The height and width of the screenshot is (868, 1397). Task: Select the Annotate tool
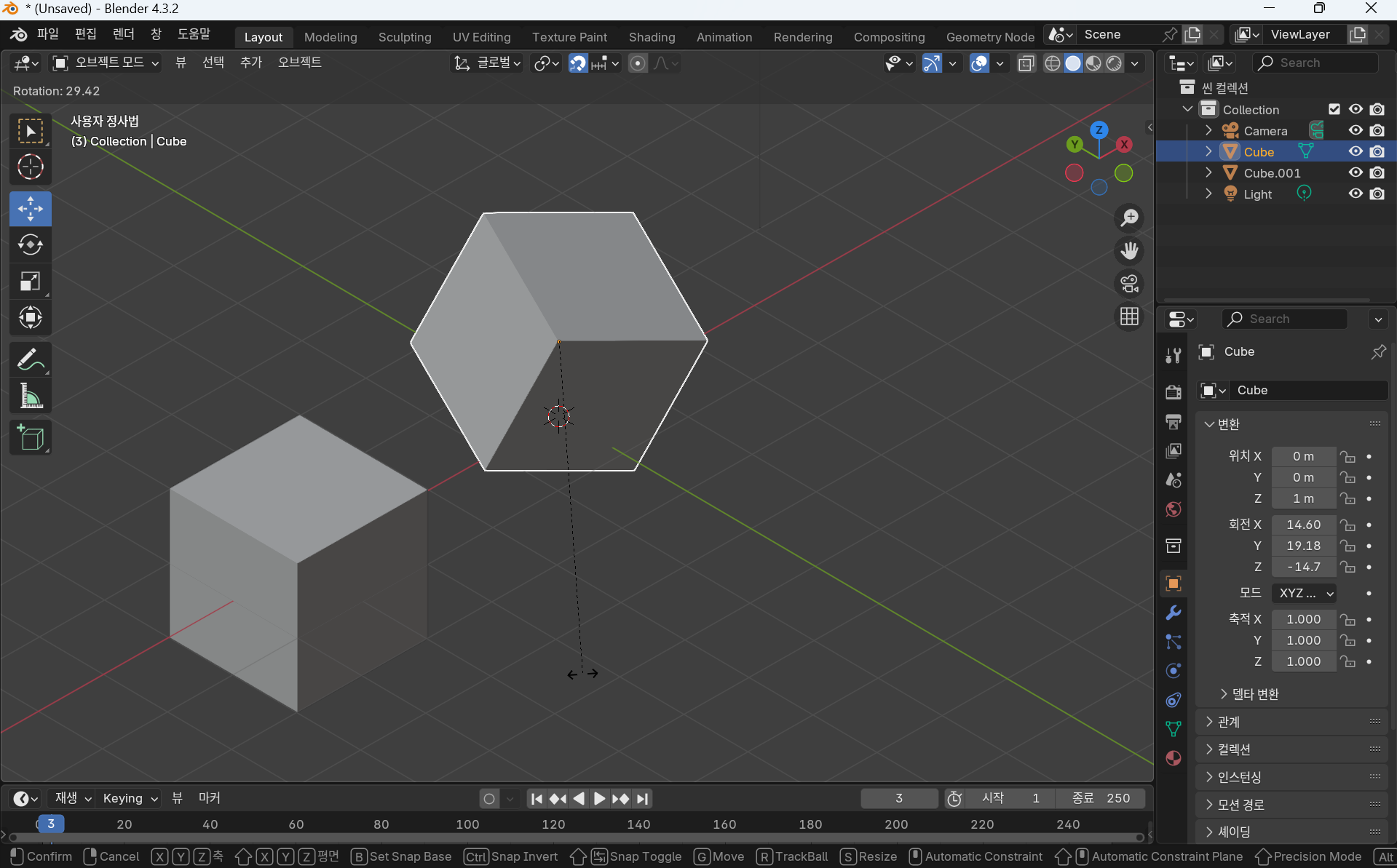coord(31,360)
